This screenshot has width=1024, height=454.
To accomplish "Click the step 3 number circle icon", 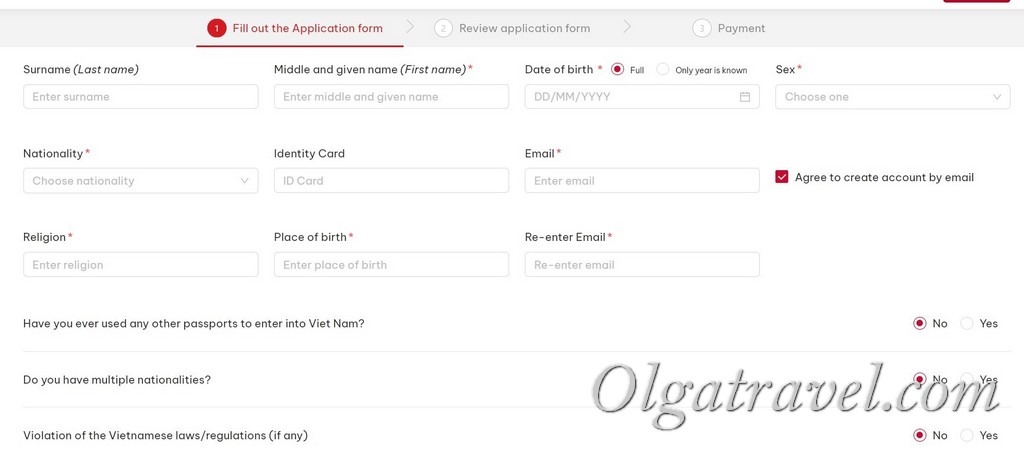I will pos(701,28).
